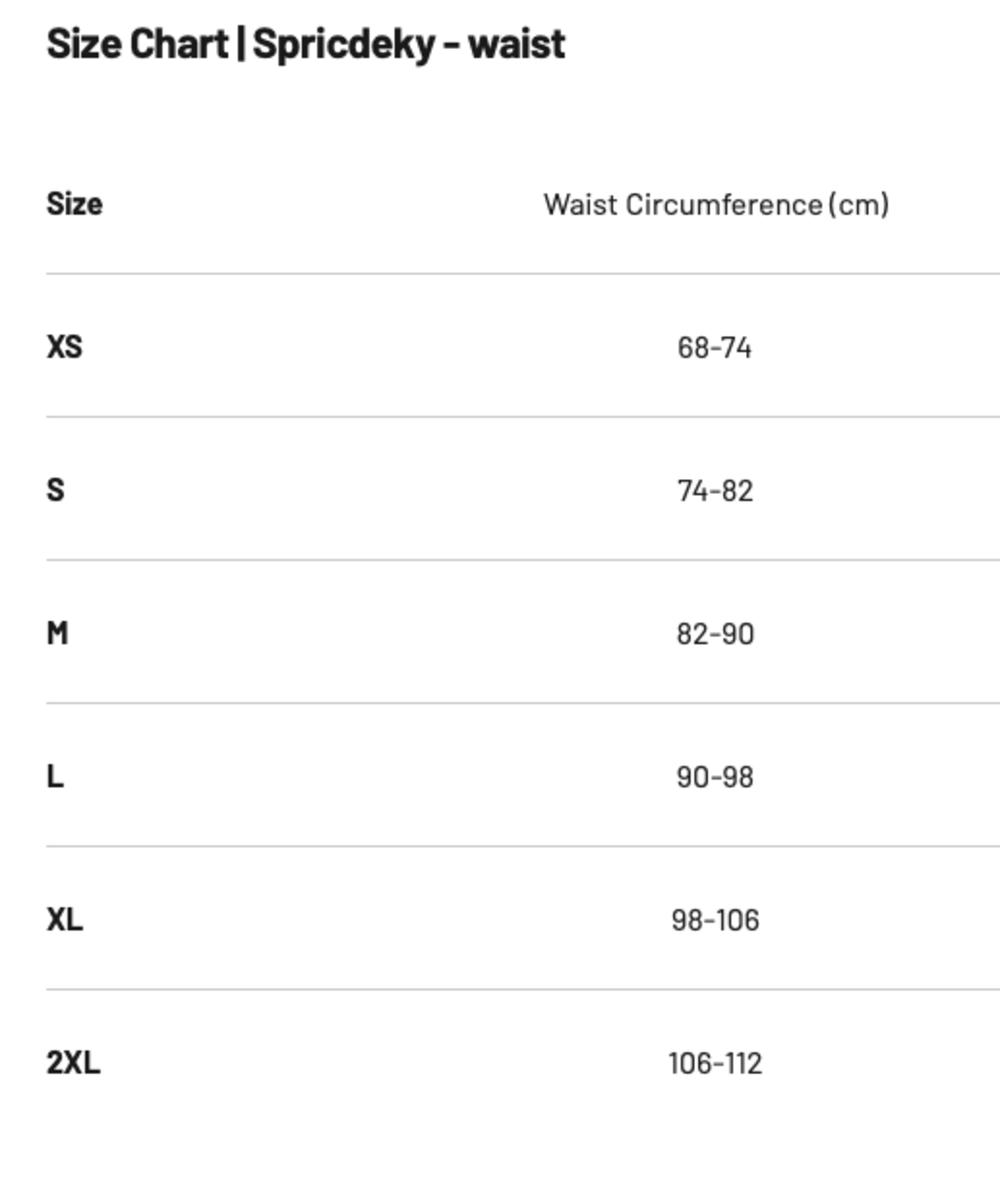
Task: Click the divider between XL and 2XL rows
Action: point(522,989)
